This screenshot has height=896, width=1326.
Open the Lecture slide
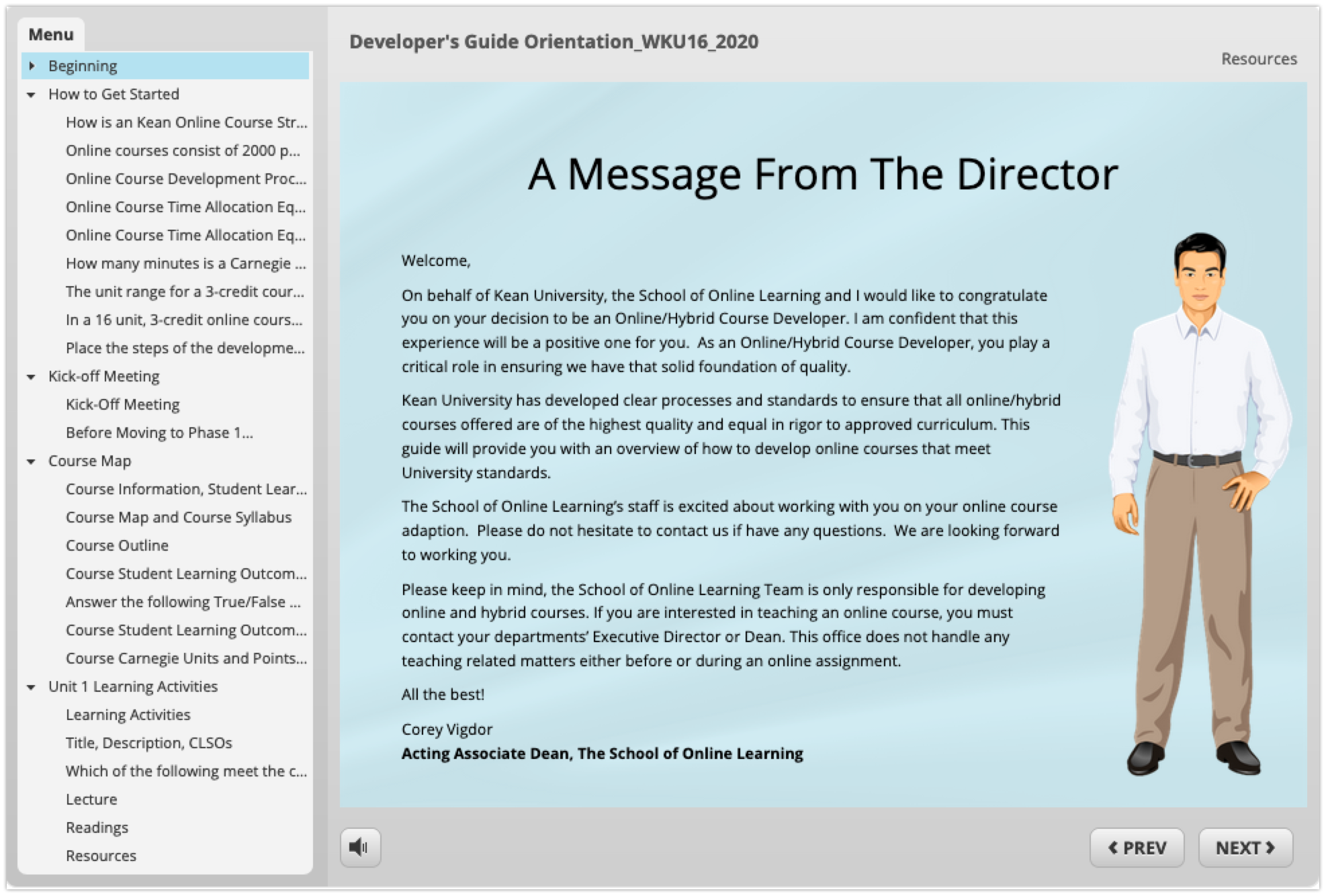[91, 799]
